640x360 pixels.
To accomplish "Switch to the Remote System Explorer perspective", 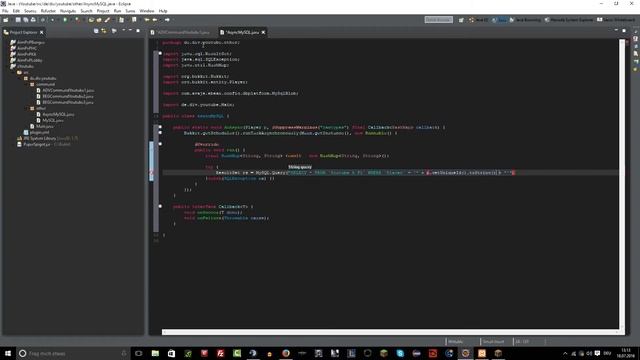I will click(569, 20).
